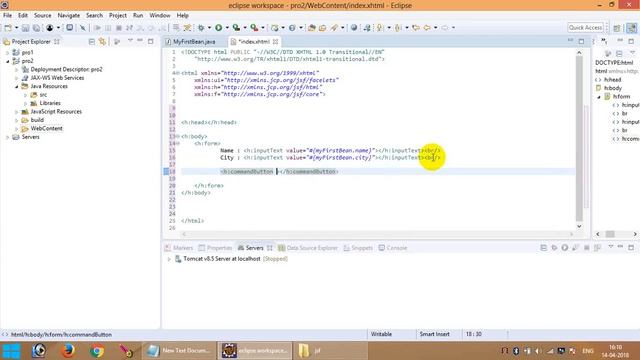Click editor vertical scrollbar
This screenshot has height=360, width=640.
[x=579, y=139]
